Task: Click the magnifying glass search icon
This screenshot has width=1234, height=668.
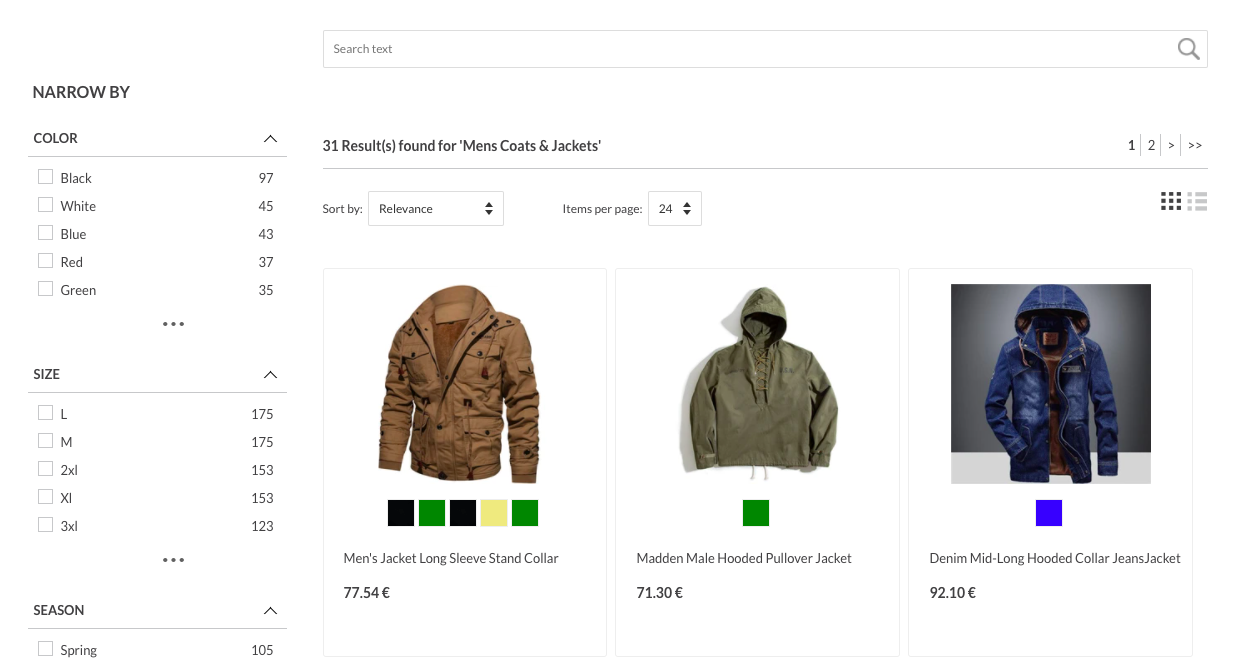Action: click(1188, 49)
